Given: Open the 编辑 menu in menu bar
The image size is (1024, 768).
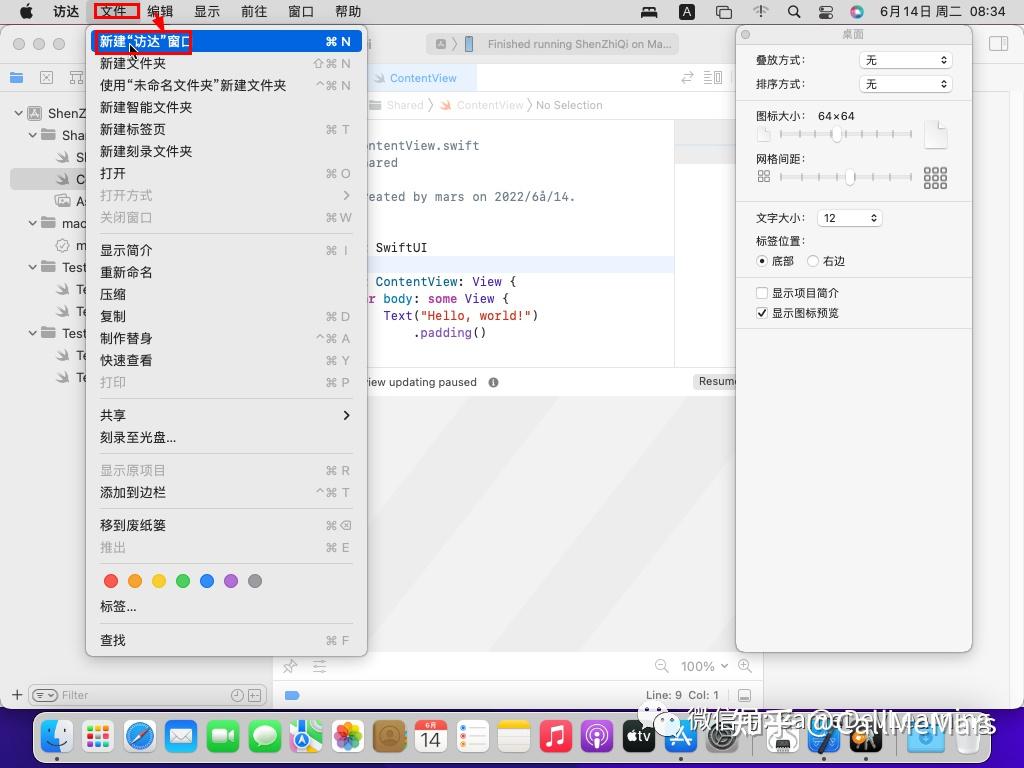Looking at the screenshot, I should [160, 12].
